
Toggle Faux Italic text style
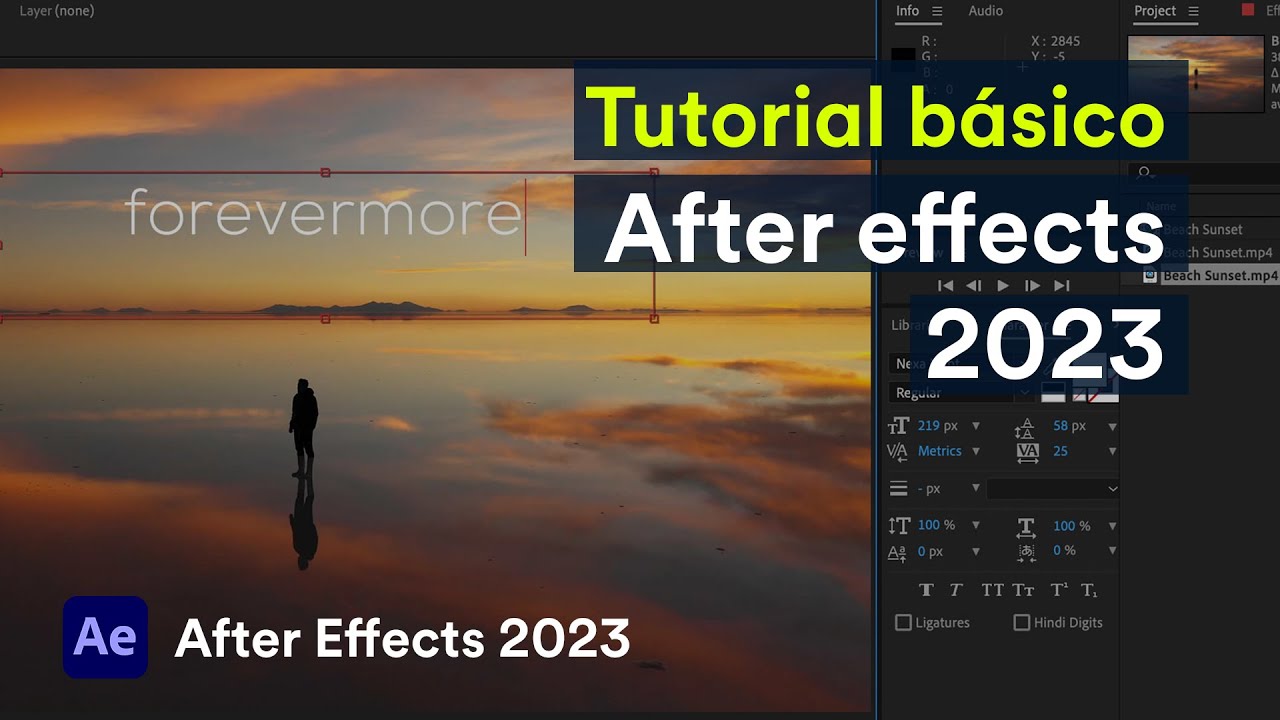[956, 590]
